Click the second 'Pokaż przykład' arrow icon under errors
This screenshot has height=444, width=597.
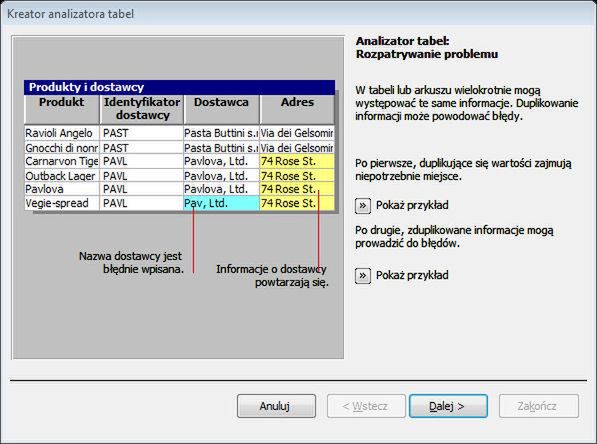point(363,276)
